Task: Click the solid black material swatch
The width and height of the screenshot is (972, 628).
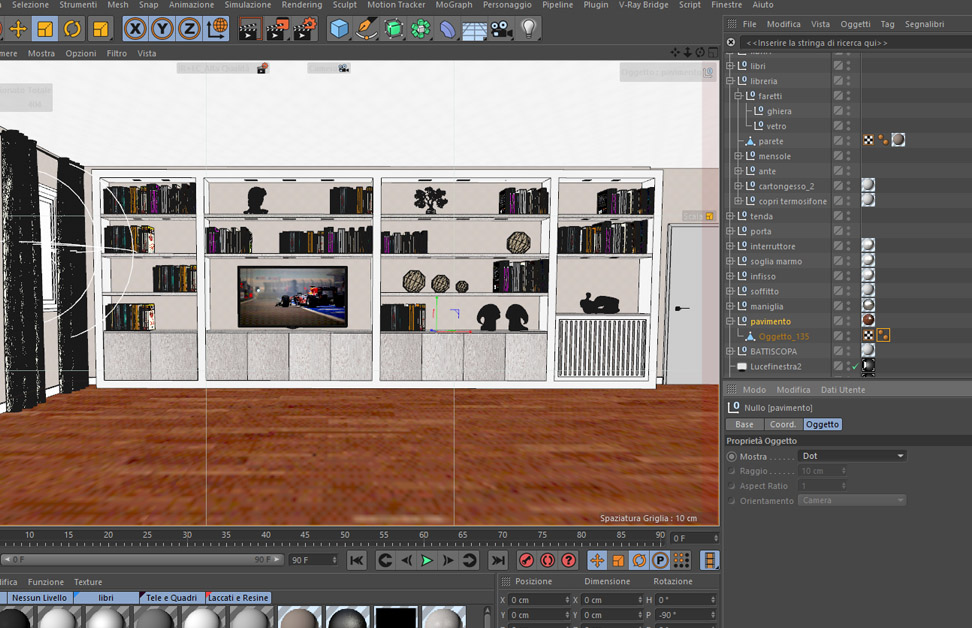Action: [395, 617]
